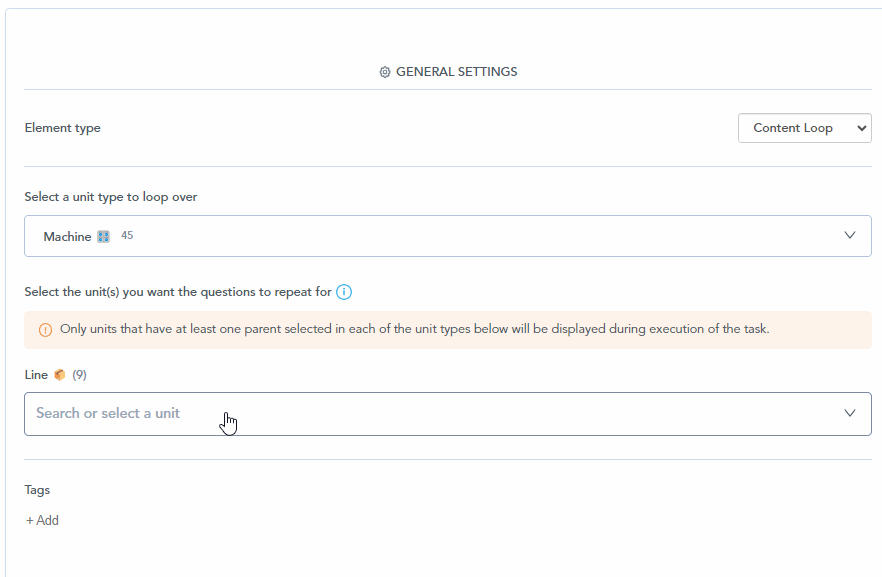Screen dimensions: 882x577
Task: Click the "Select the unit(s) you want" label
Action: (x=178, y=292)
